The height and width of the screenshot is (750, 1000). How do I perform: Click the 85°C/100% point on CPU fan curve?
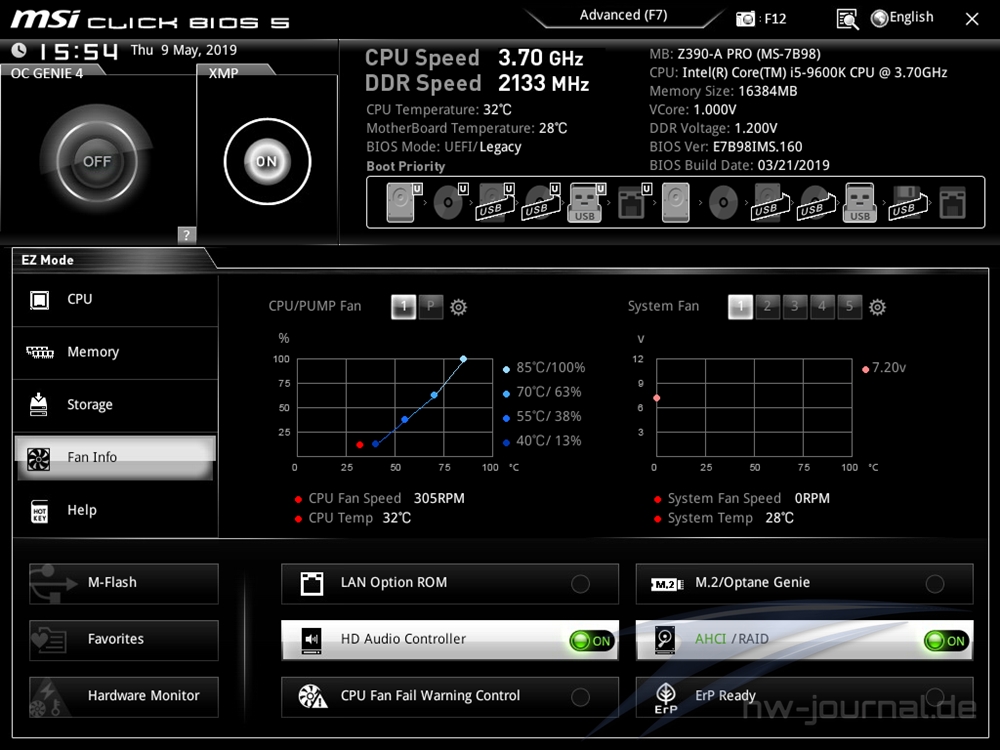[x=464, y=359]
